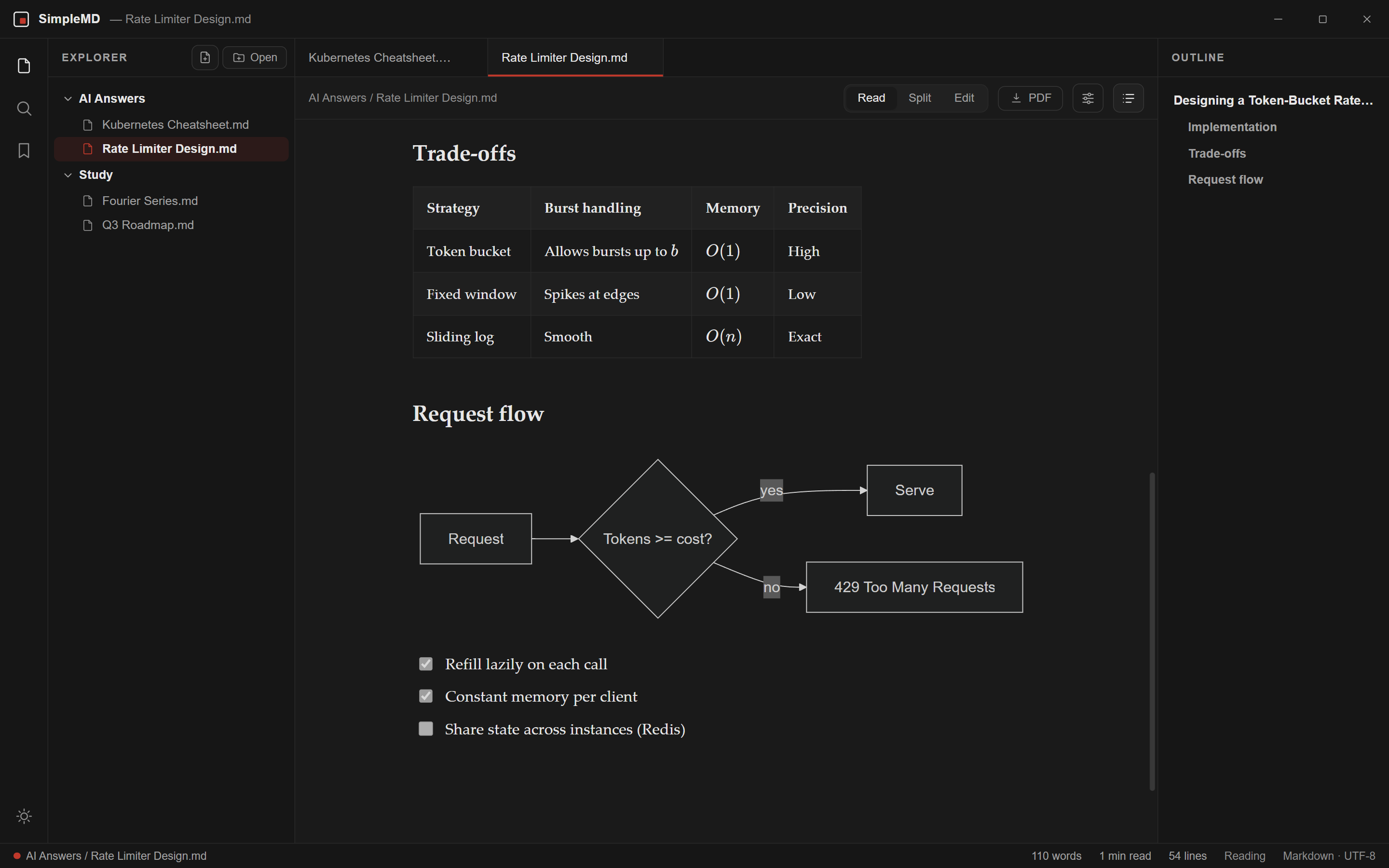Check Share state across instances (Redis)

[x=426, y=729]
